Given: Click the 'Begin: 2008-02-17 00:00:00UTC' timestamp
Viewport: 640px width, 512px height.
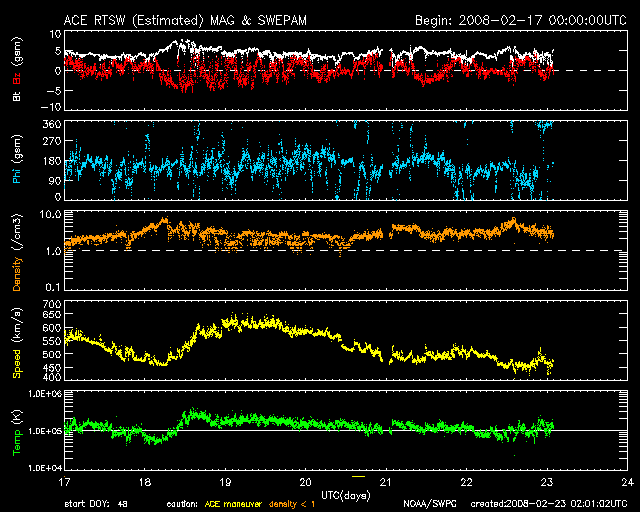Looking at the screenshot, I should tap(521, 20).
